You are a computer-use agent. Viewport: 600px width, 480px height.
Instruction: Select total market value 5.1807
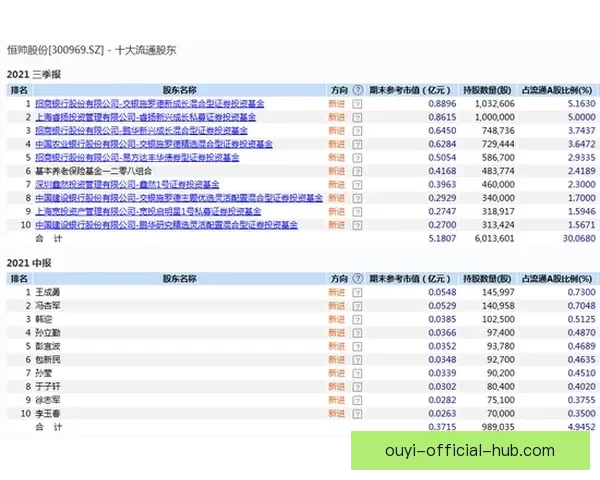442,238
